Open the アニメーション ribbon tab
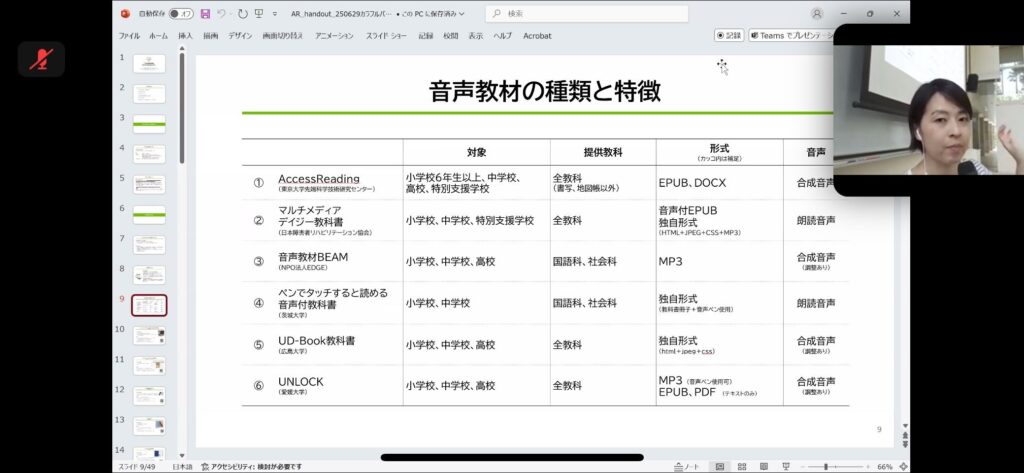 (x=334, y=36)
